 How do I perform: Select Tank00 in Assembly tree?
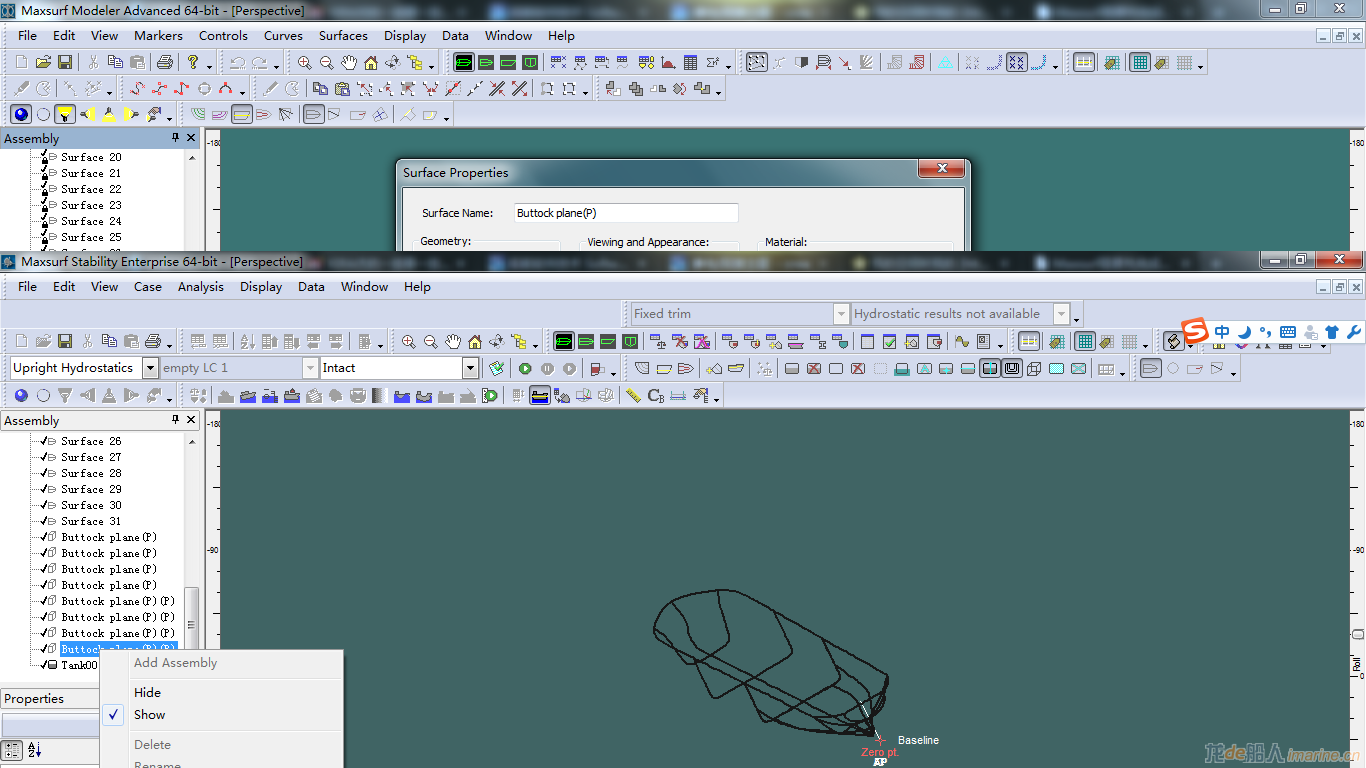tap(79, 665)
